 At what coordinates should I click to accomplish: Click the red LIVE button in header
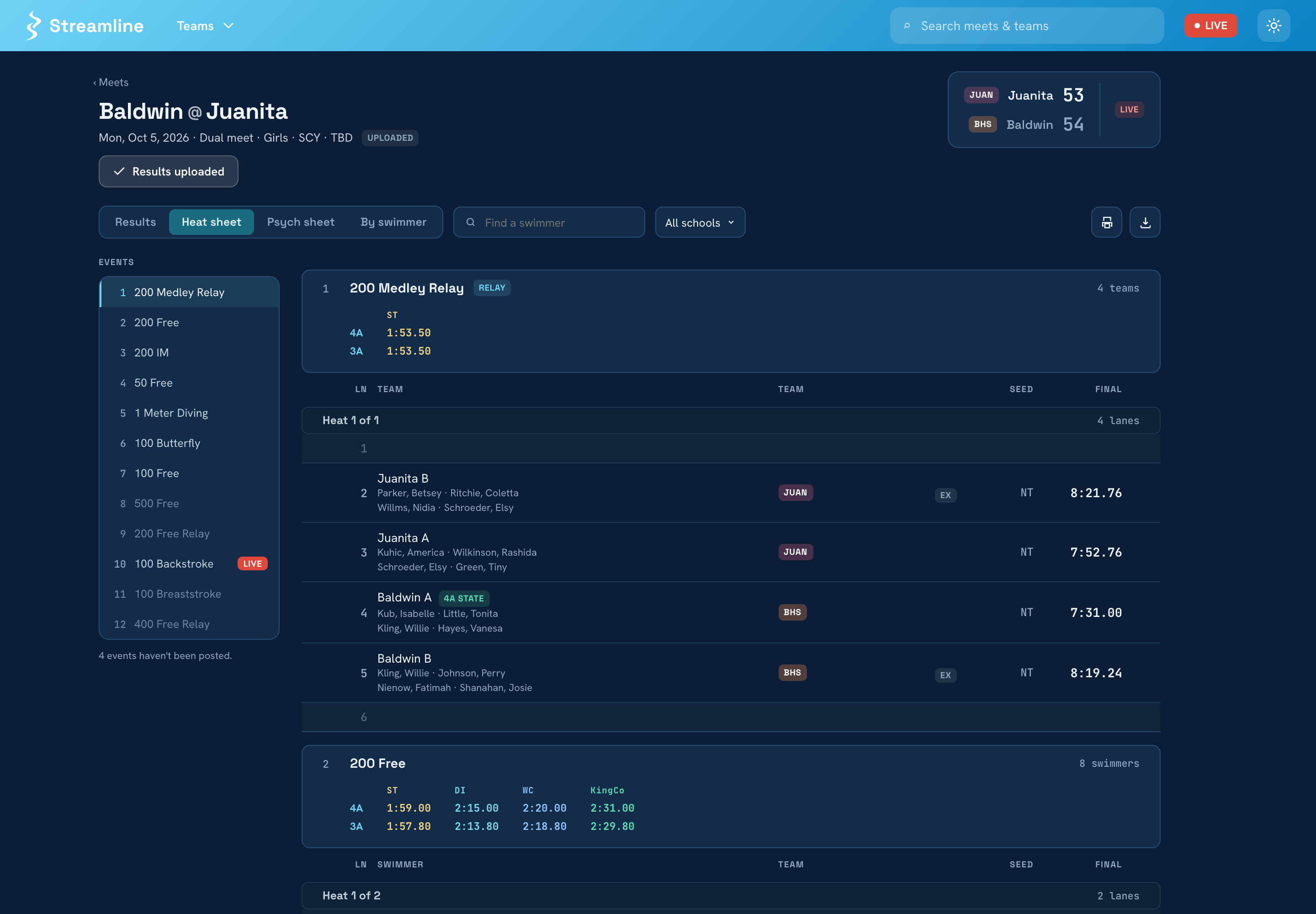[x=1210, y=26]
